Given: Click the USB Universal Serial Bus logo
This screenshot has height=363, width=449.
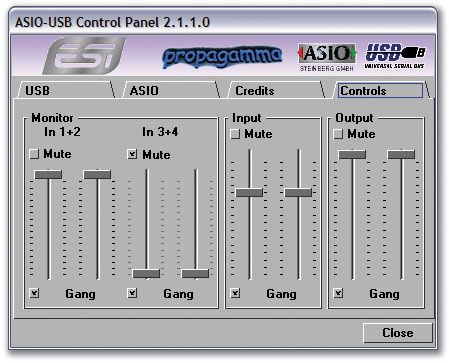Looking at the screenshot, I should pos(395,56).
